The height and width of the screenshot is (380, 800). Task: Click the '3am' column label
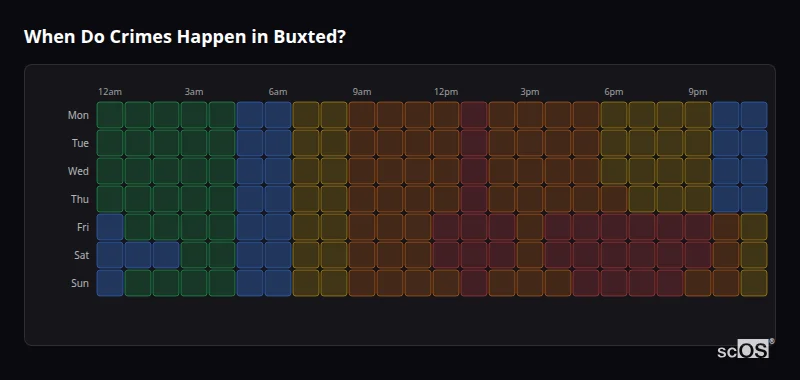pos(194,92)
